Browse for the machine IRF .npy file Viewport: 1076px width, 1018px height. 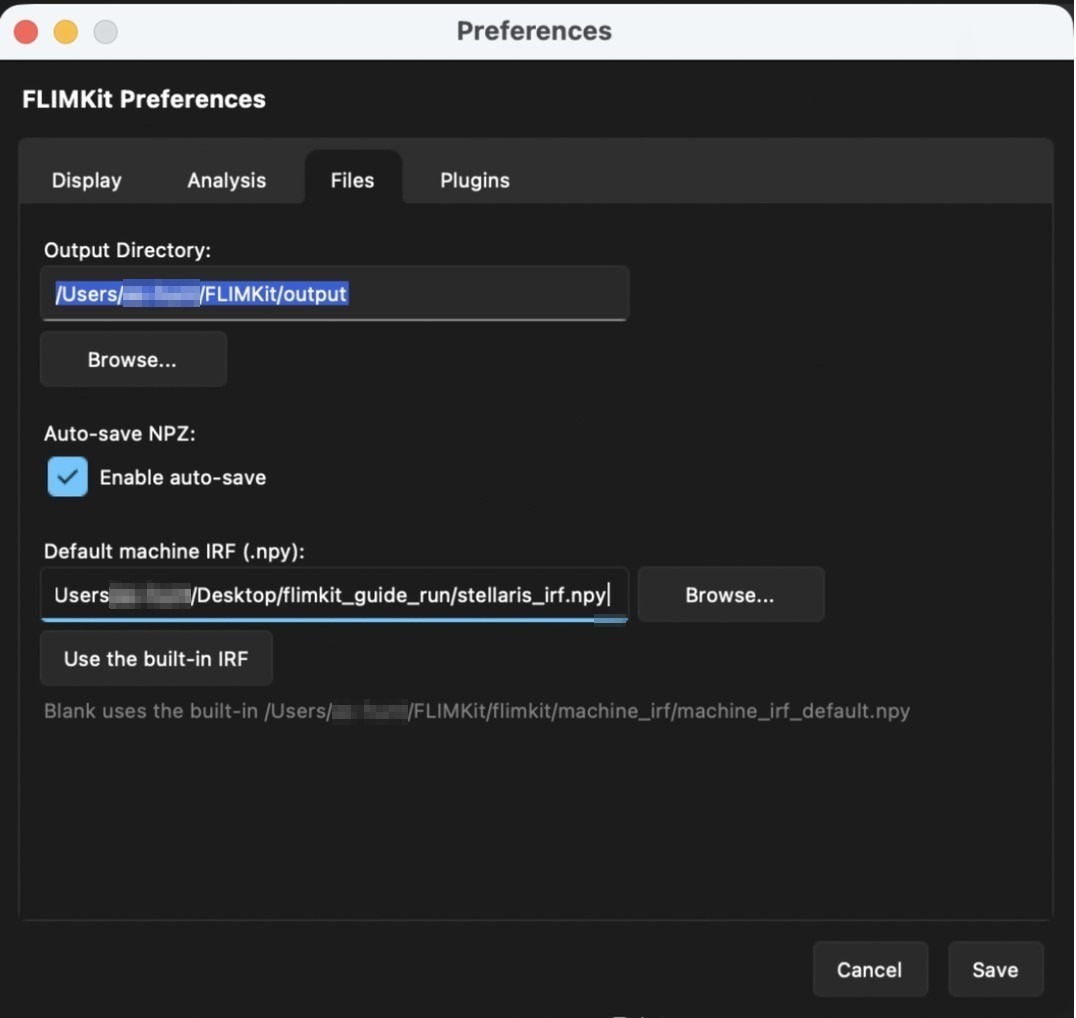pyautogui.click(x=731, y=594)
